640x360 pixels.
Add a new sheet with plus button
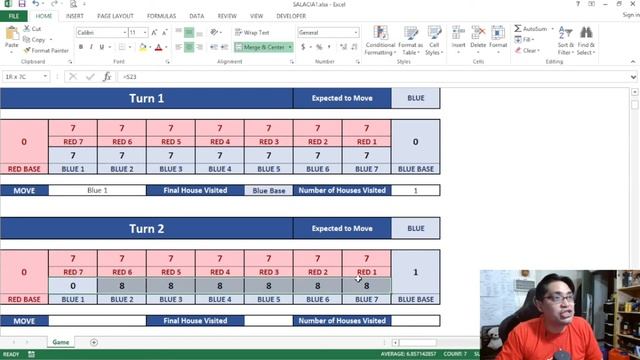click(x=94, y=342)
